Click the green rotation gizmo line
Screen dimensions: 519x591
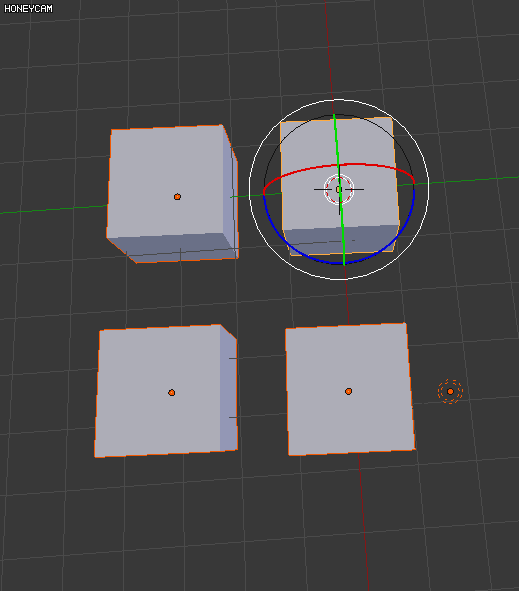339,189
